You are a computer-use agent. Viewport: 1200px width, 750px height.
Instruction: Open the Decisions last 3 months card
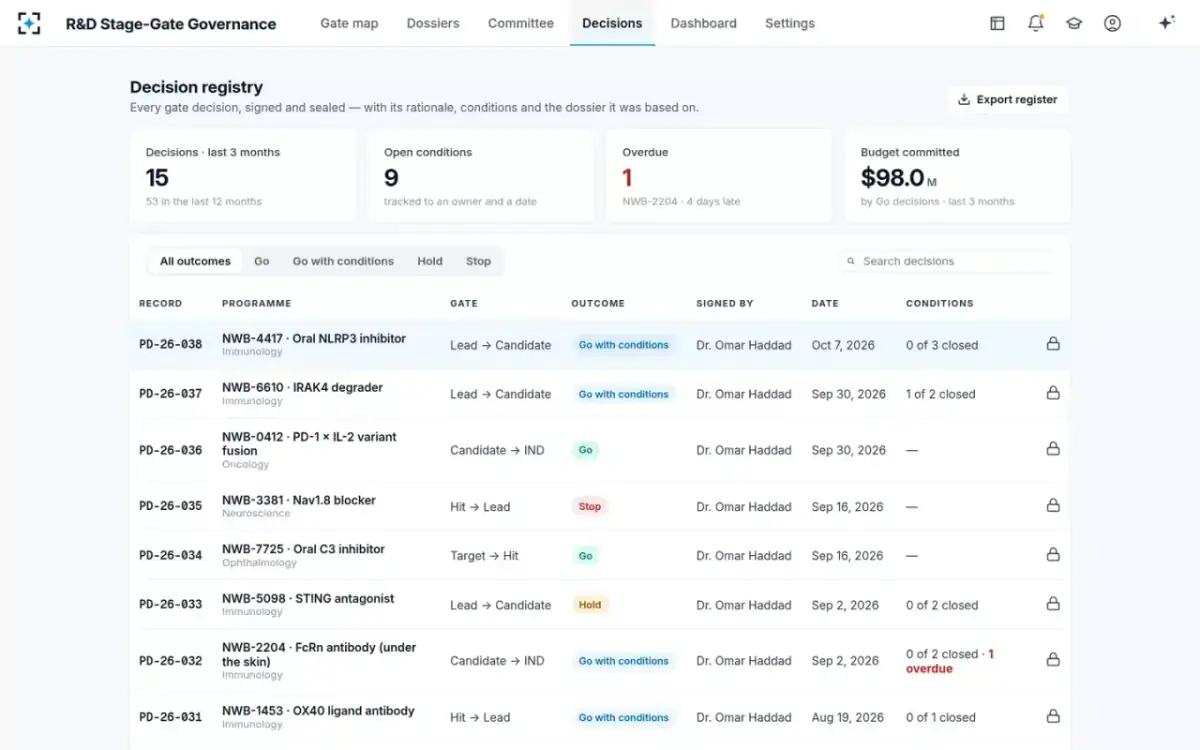243,176
